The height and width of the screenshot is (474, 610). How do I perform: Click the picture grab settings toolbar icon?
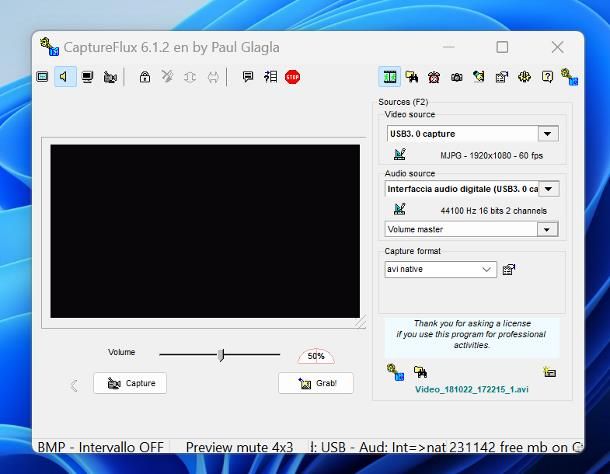point(479,77)
